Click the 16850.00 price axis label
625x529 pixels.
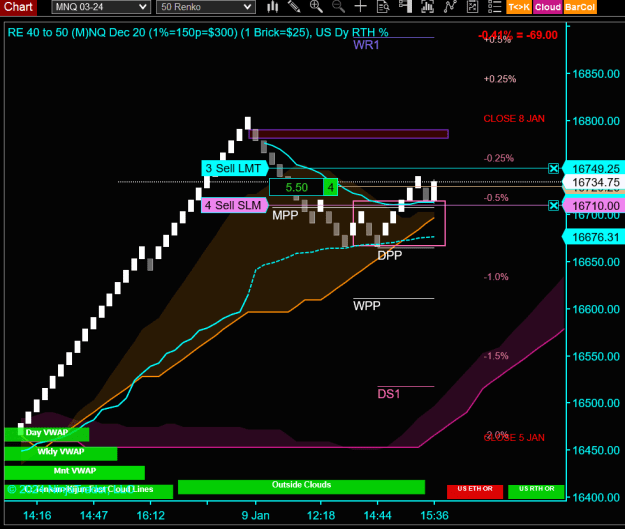coord(596,74)
